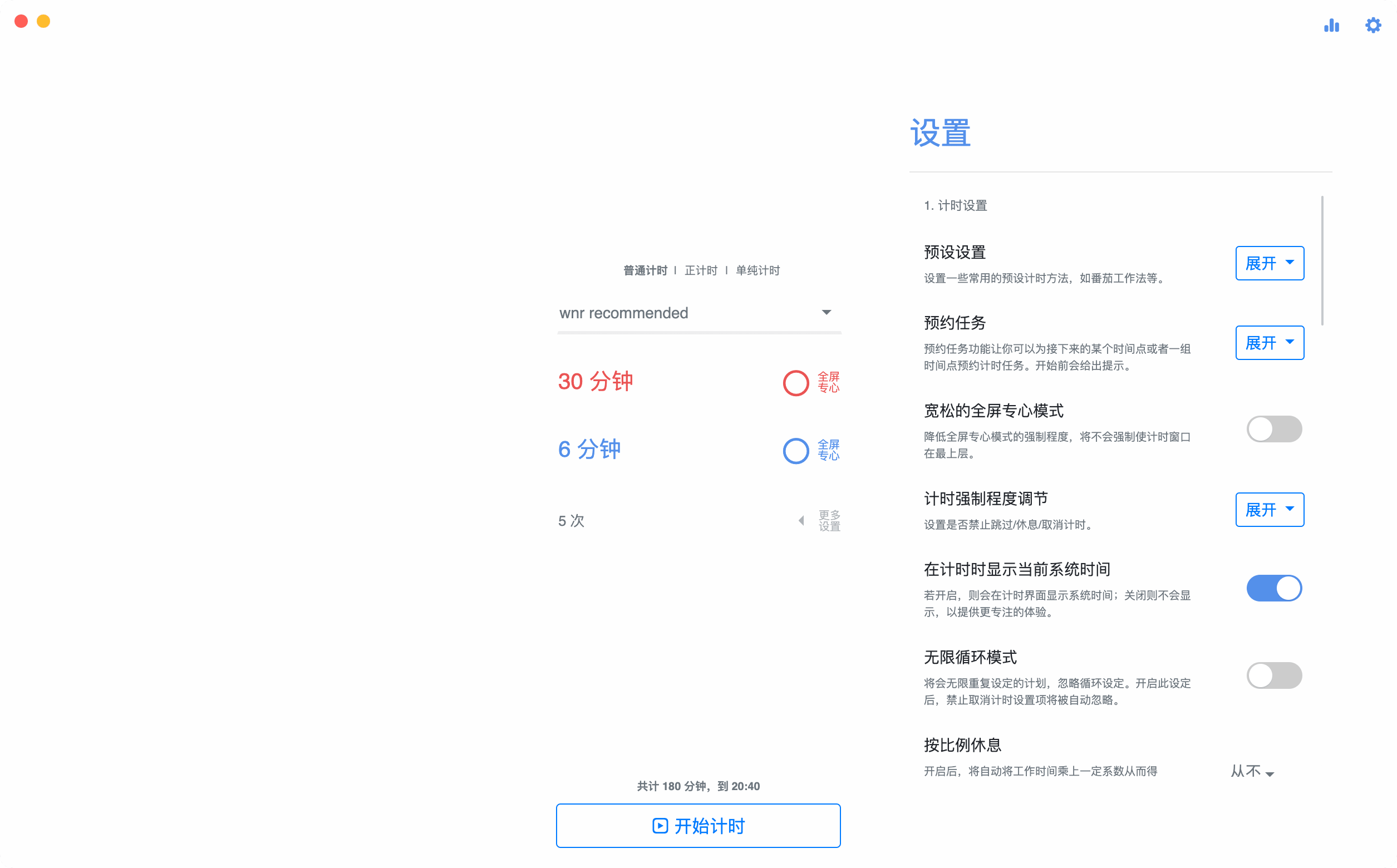Click the 30 分钟 work time value

point(596,382)
